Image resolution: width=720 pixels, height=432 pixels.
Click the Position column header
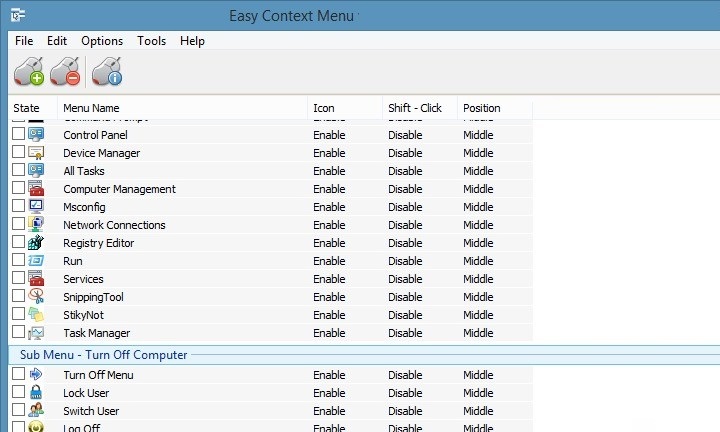point(495,108)
